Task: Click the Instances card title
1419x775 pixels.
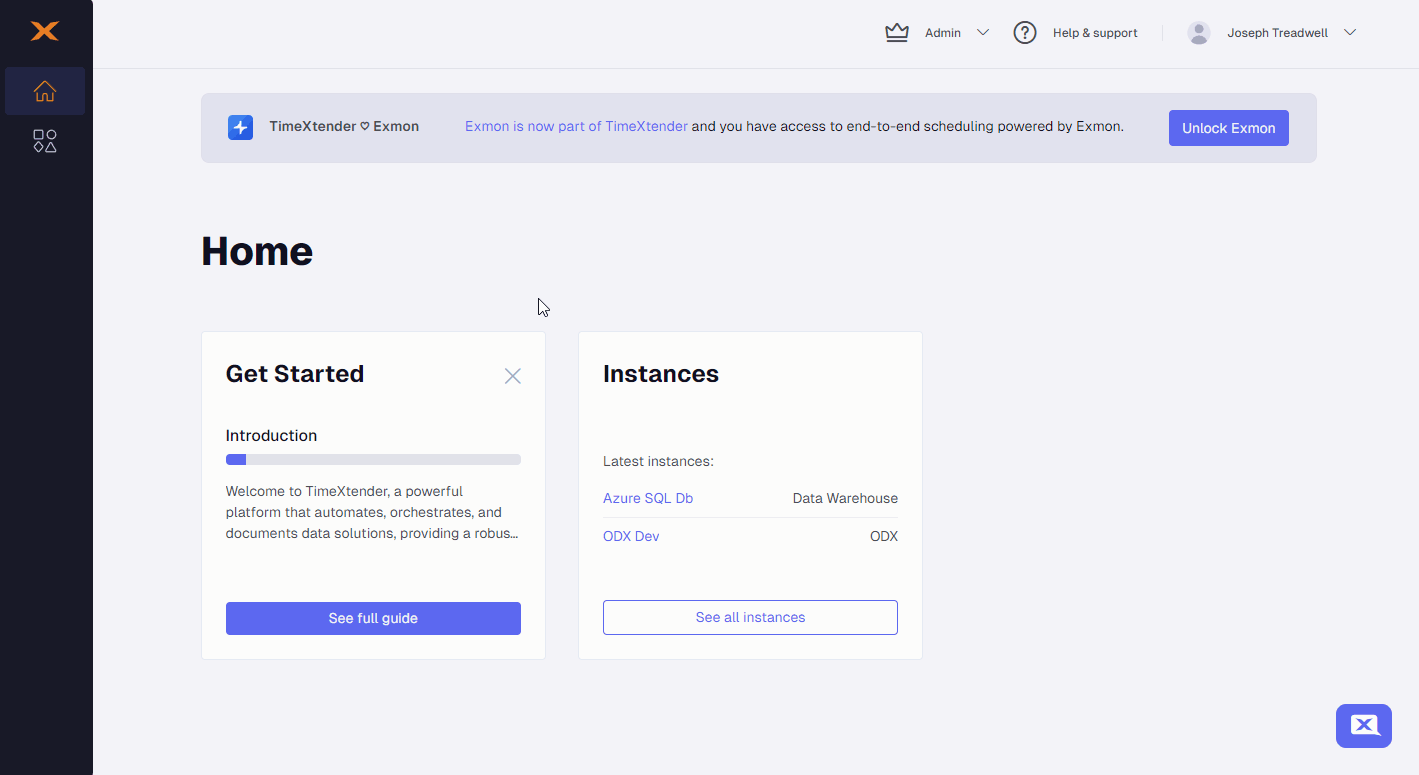Action: click(x=661, y=374)
